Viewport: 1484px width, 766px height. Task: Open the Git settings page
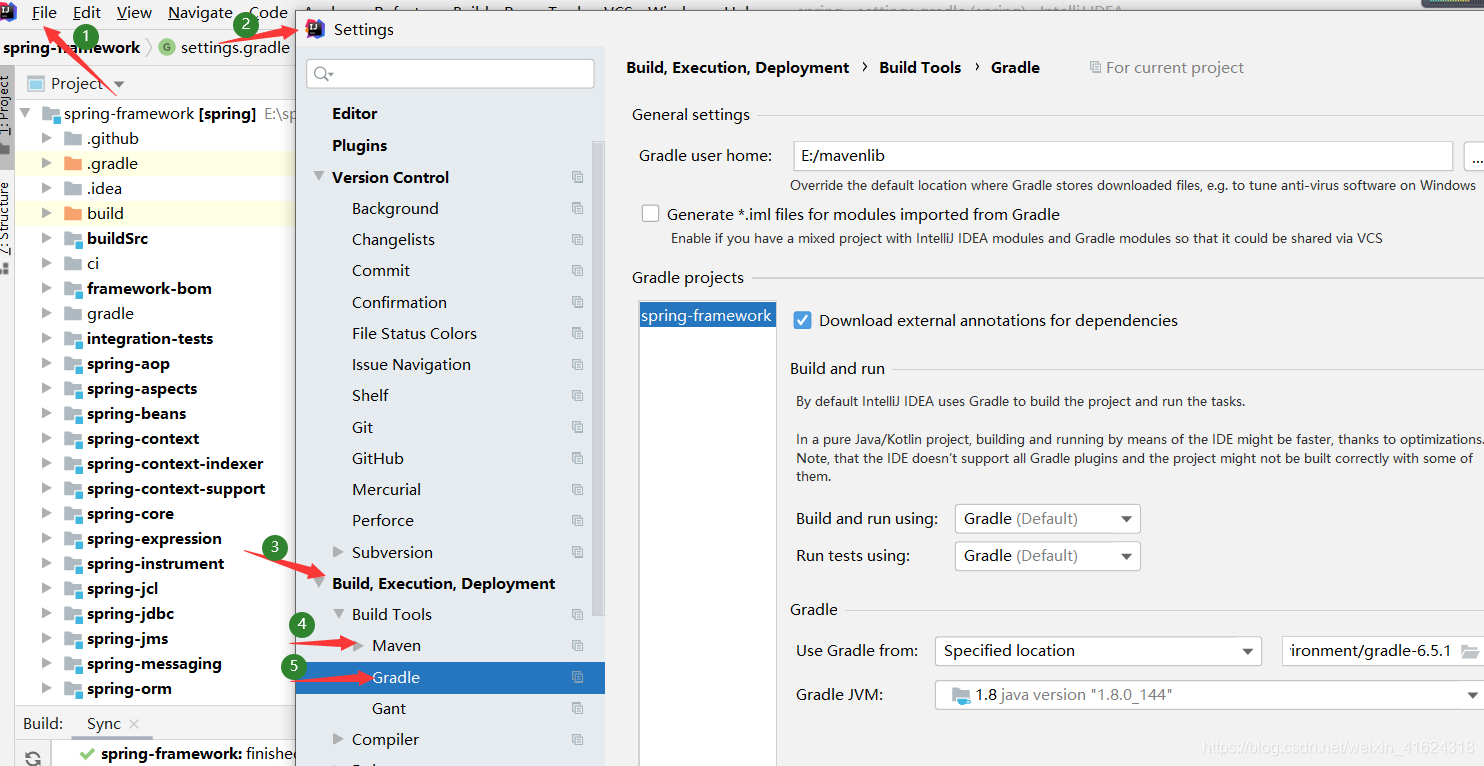pyautogui.click(x=362, y=428)
